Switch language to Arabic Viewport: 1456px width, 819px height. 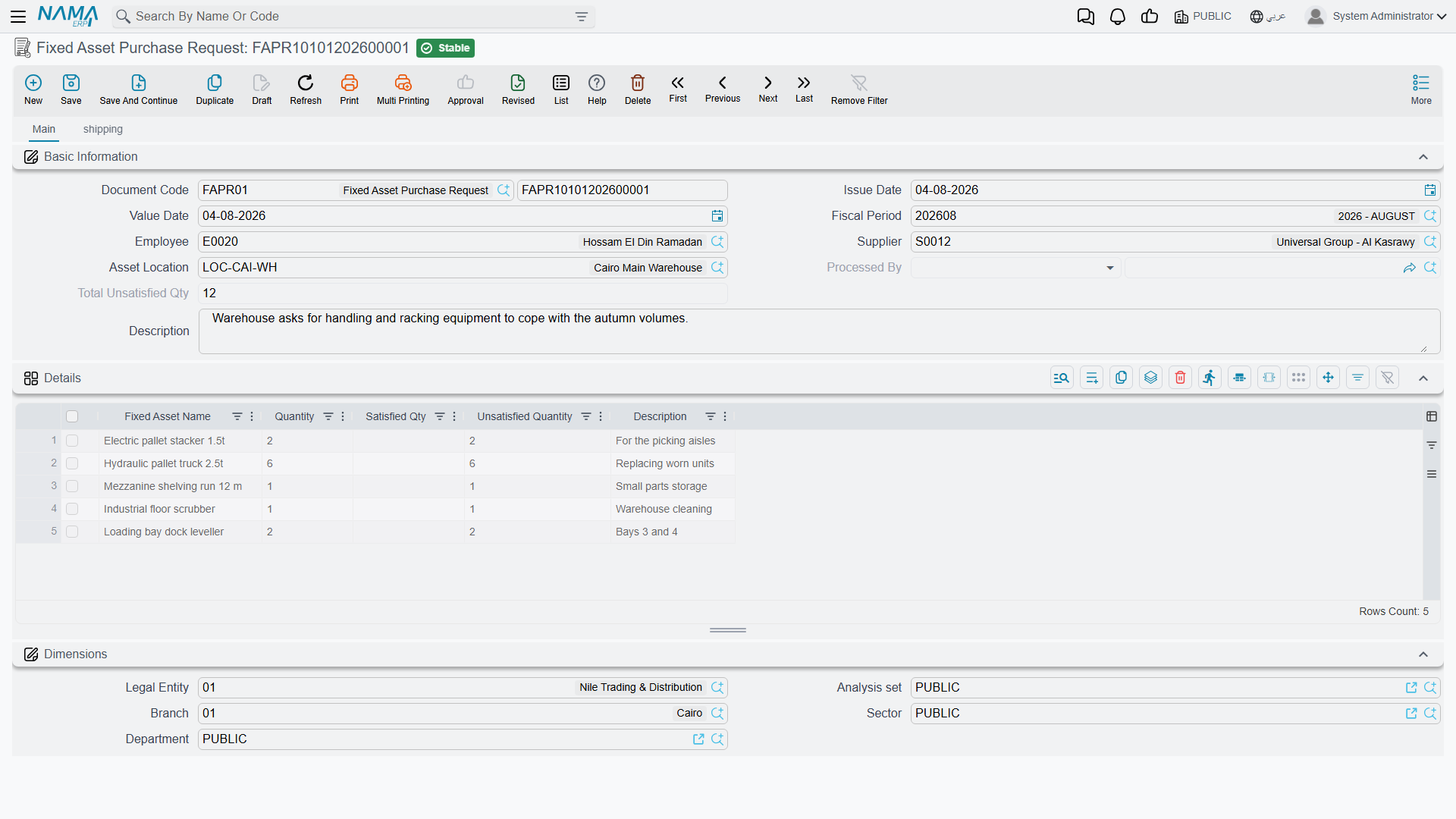tap(1268, 16)
